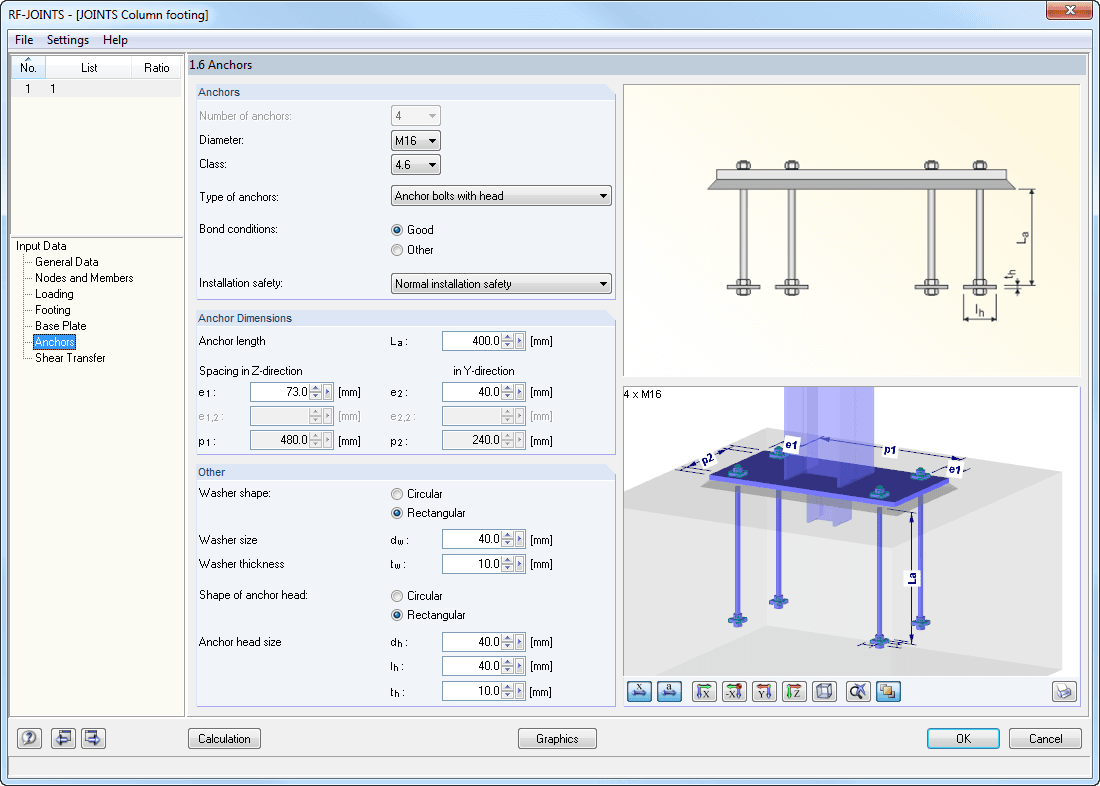
Task: Open the Settings menu
Action: pyautogui.click(x=68, y=40)
